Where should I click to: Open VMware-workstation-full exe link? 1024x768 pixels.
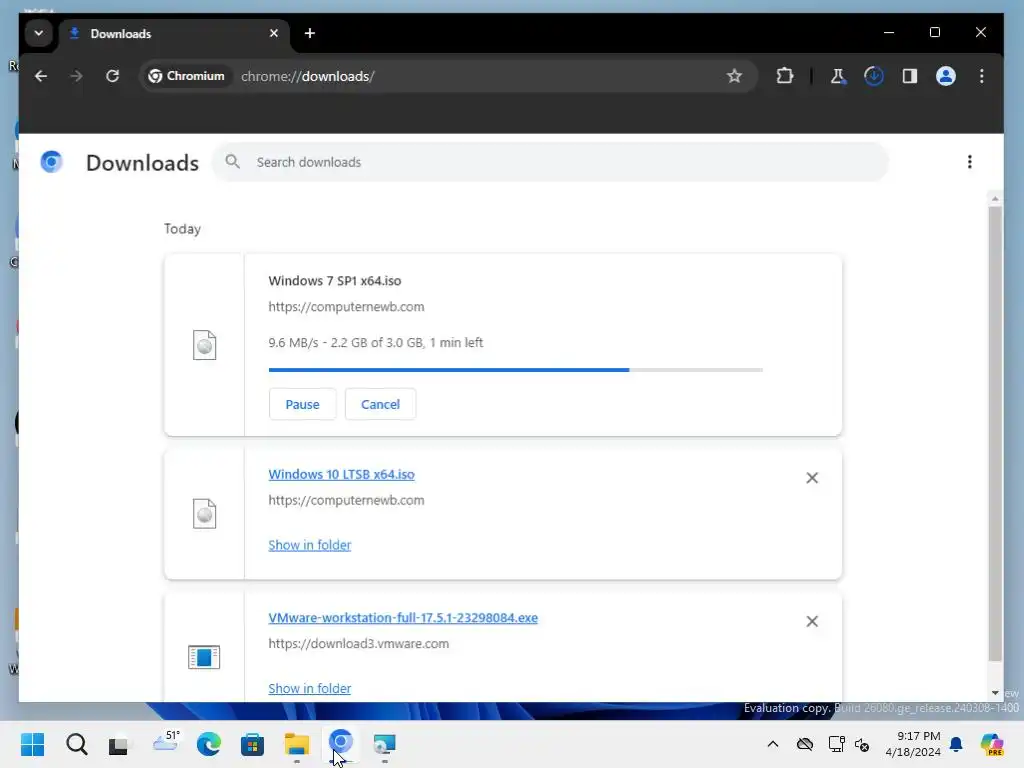pyautogui.click(x=403, y=618)
